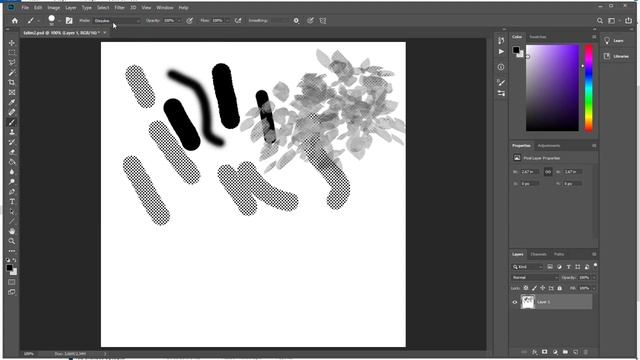Toggle link width and height button
640x360 pixels.
pyautogui.click(x=548, y=172)
